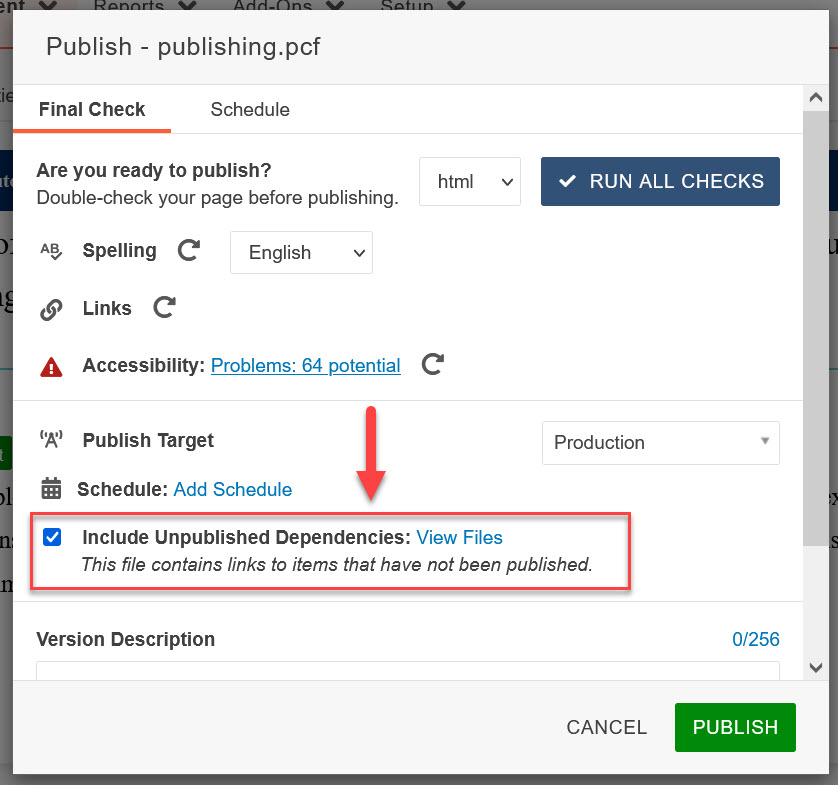This screenshot has width=838, height=785.
Task: Click the green Publish button
Action: (735, 727)
